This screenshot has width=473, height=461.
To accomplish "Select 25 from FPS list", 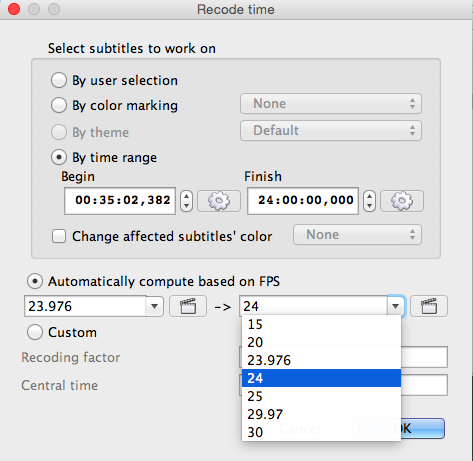I will coord(321,396).
